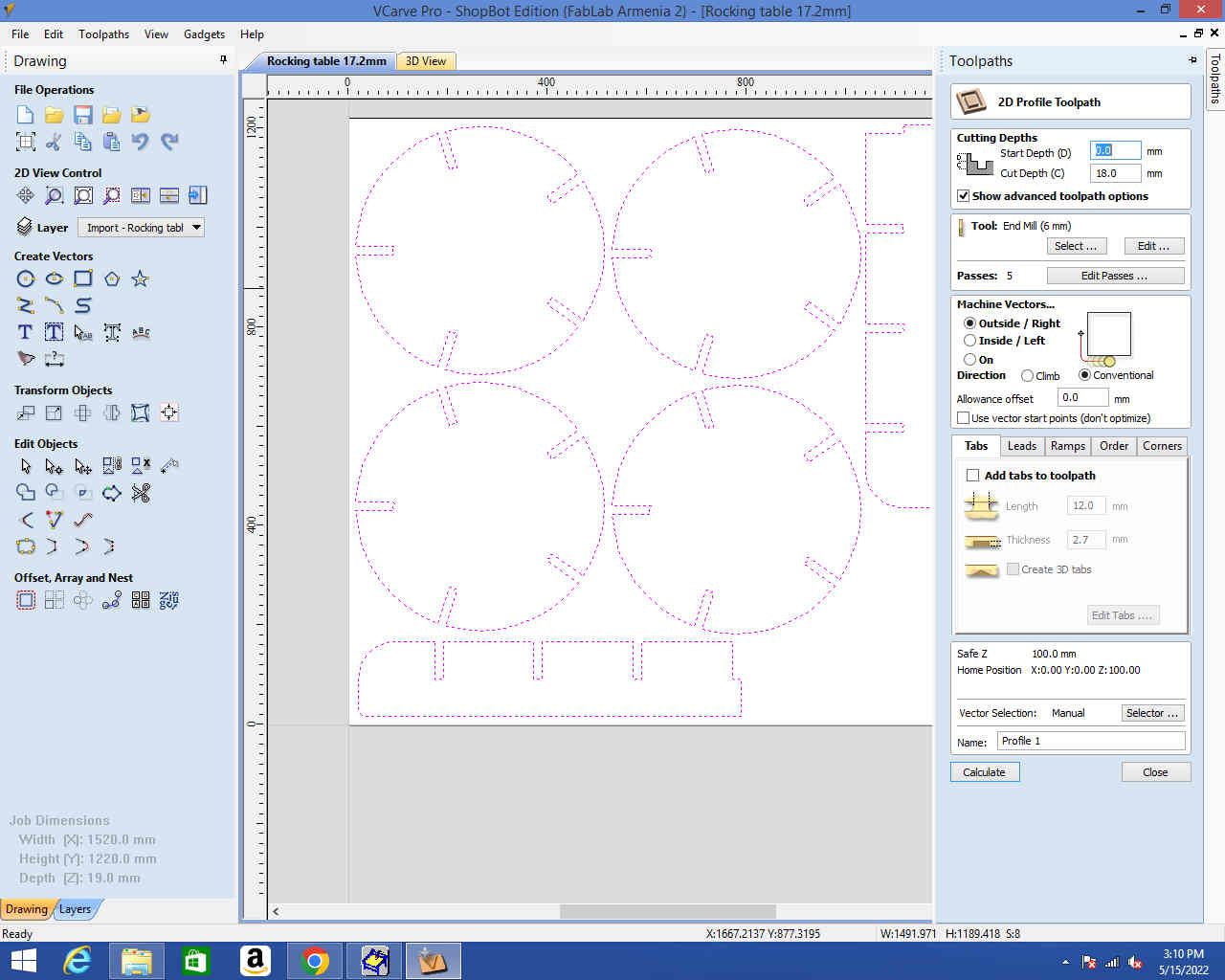This screenshot has width=1225, height=980.
Task: Toggle the Toolpaths panel pin
Action: coord(1192,60)
